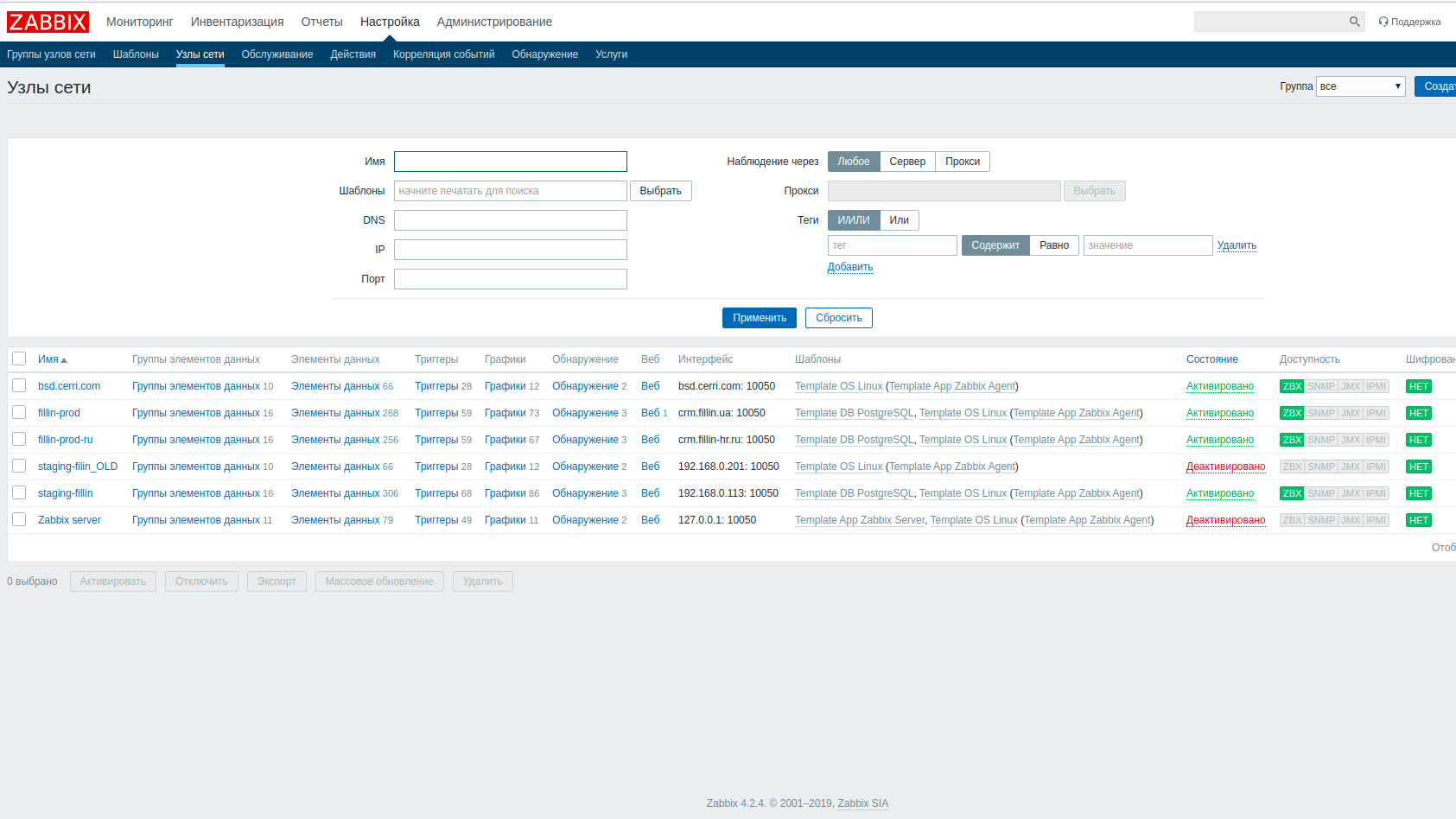1456x819 pixels.
Task: Open the Группа dropdown
Action: [1361, 86]
